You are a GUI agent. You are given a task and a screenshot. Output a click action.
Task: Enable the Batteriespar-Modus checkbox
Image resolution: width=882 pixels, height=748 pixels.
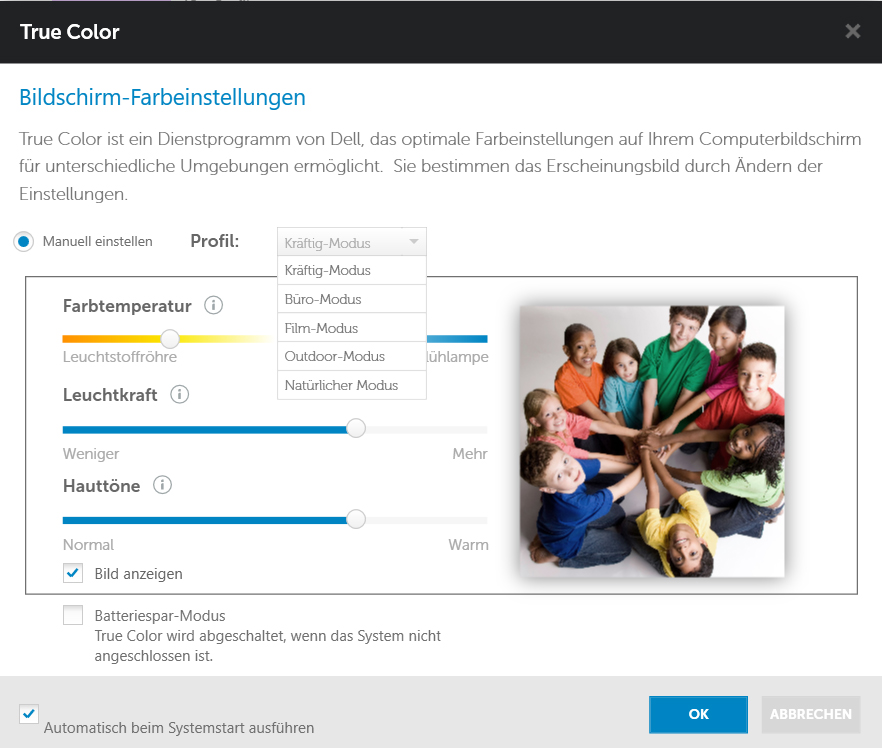pos(73,615)
